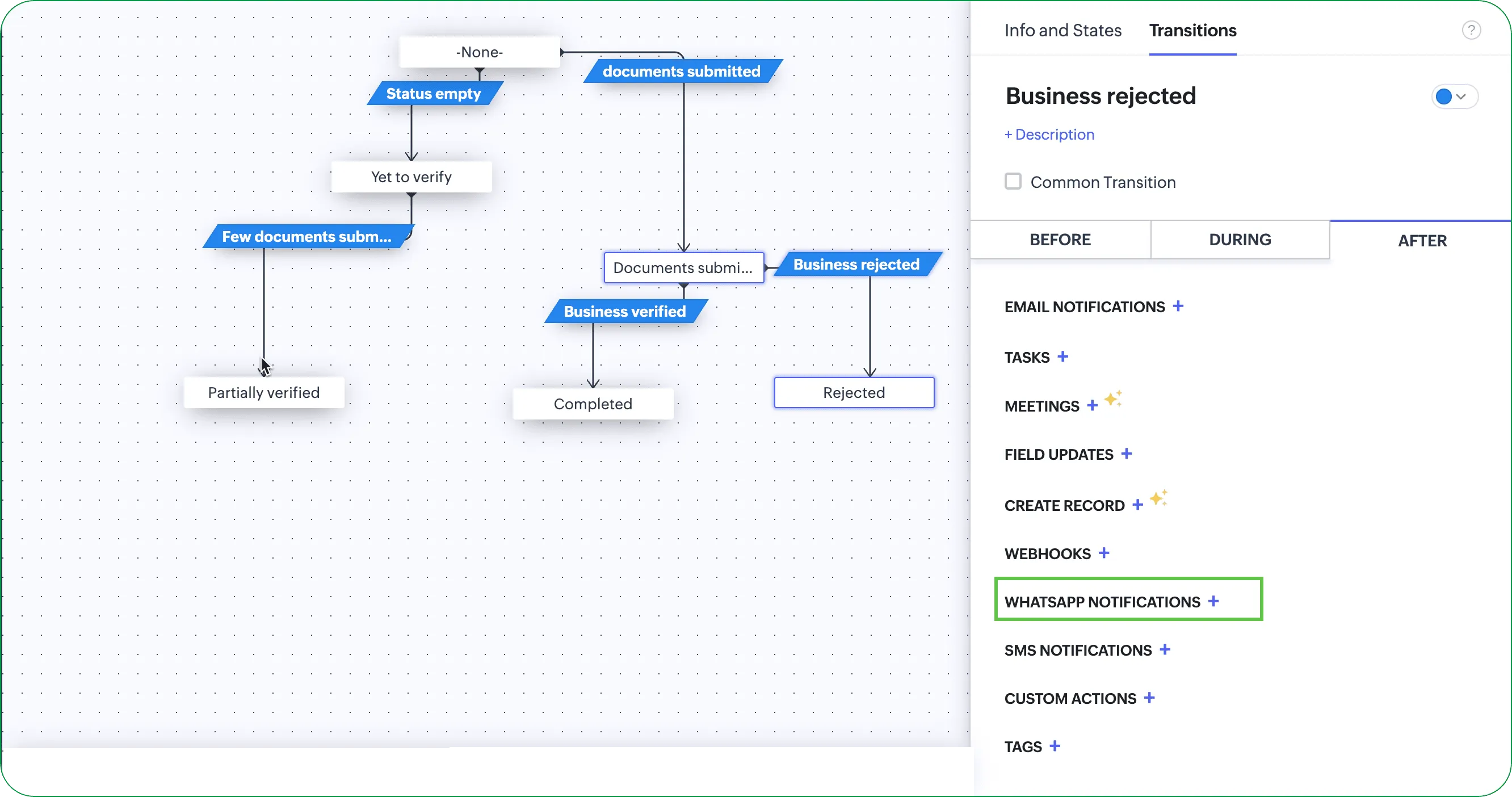
Task: Add an SMS notification with the plus icon
Action: coord(1165,649)
